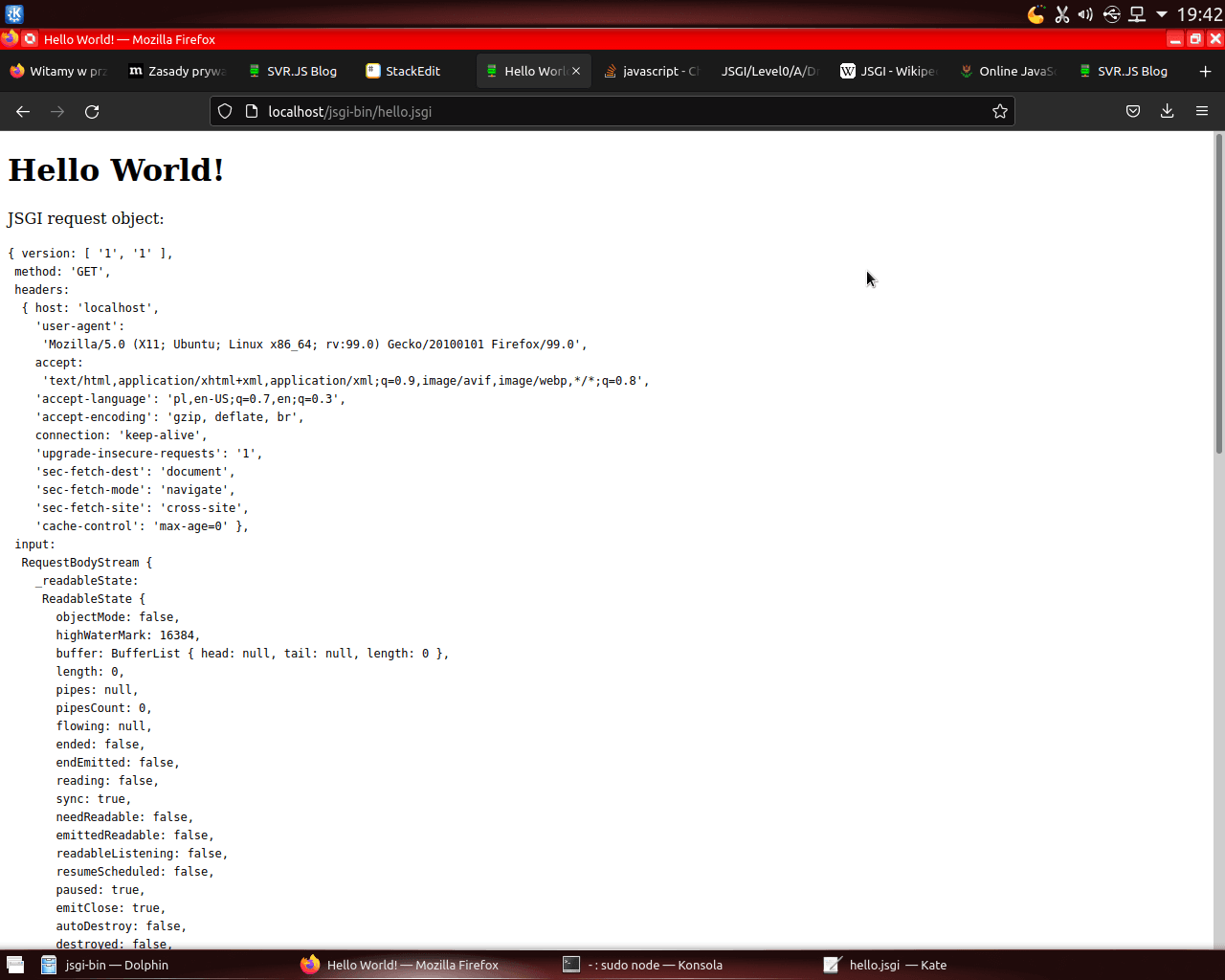Image resolution: width=1225 pixels, height=980 pixels.
Task: Switch to SVR.JS Blog tab beside StackEdit
Action: point(296,71)
